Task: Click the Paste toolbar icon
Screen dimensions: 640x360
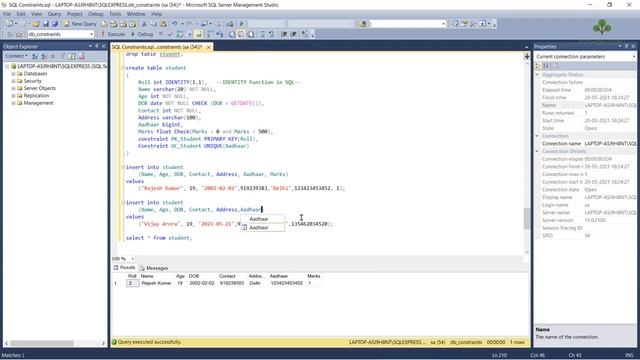Action: (163, 24)
